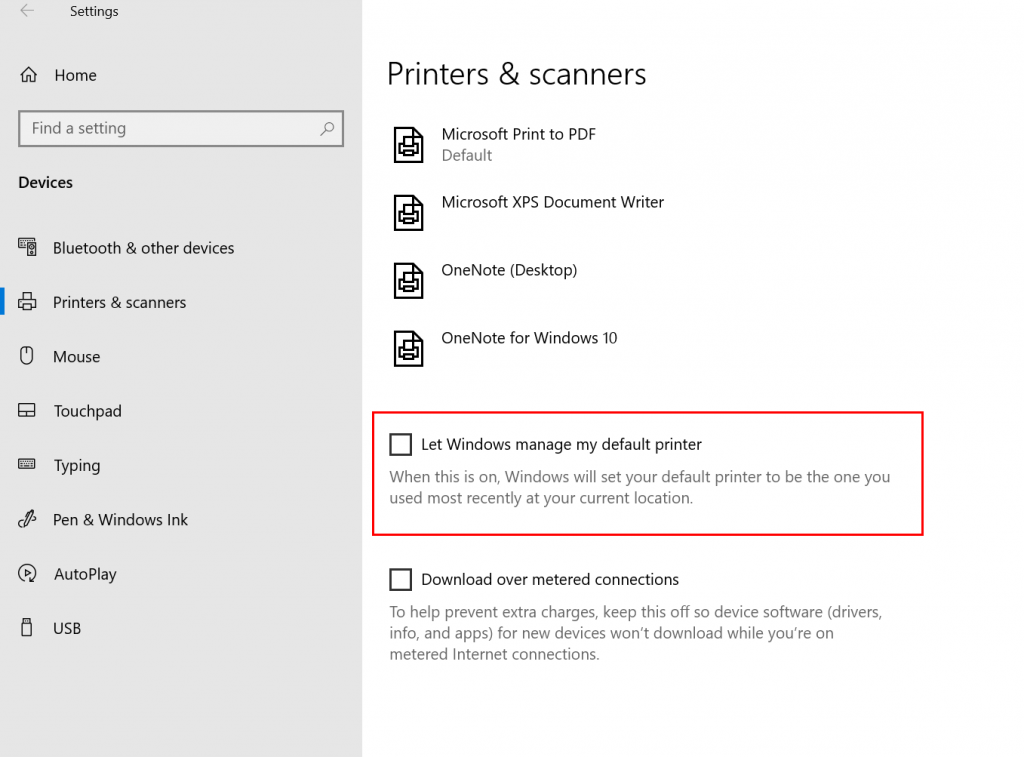
Task: Click the USB sidebar icon
Action: tap(27, 628)
